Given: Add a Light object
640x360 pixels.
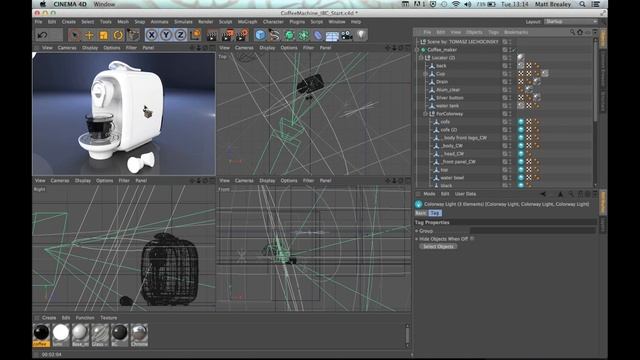Looking at the screenshot, I should pyautogui.click(x=361, y=35).
